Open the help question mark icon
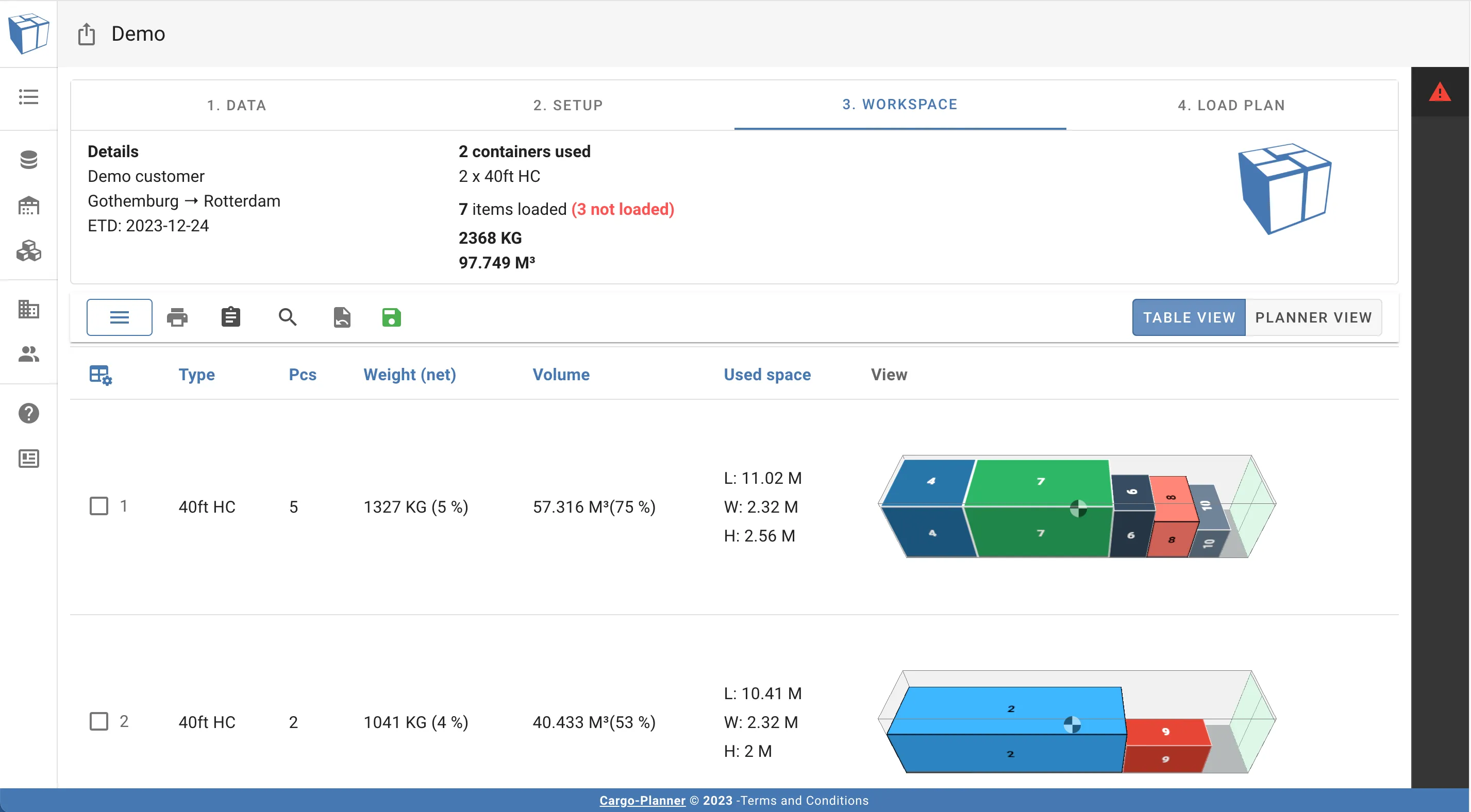 point(28,413)
